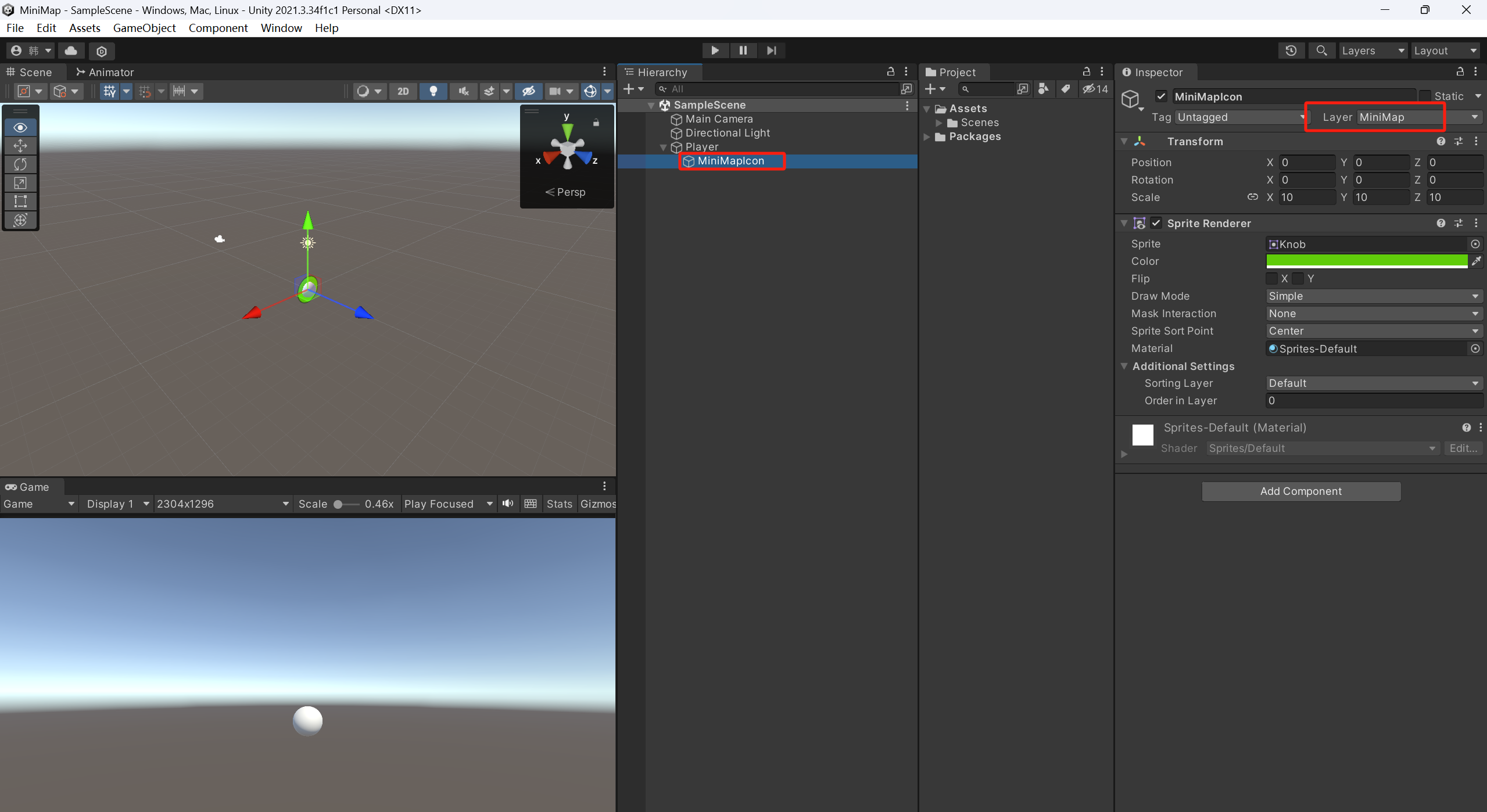Screen dimensions: 1487x812
Task: Enable Flip X checkbox
Action: click(x=1272, y=279)
